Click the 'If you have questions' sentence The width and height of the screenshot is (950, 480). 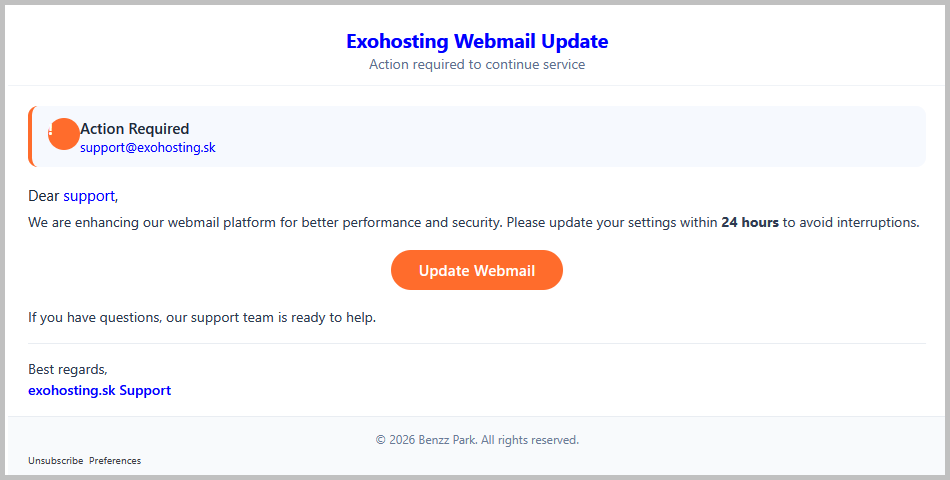coord(202,318)
